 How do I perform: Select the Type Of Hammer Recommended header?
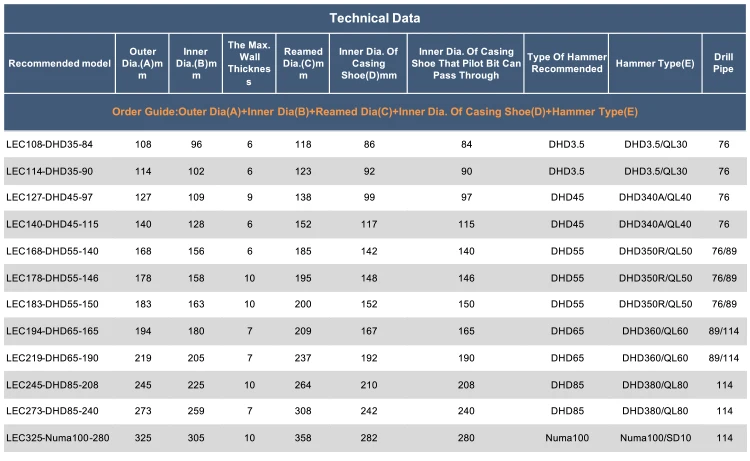(x=566, y=64)
